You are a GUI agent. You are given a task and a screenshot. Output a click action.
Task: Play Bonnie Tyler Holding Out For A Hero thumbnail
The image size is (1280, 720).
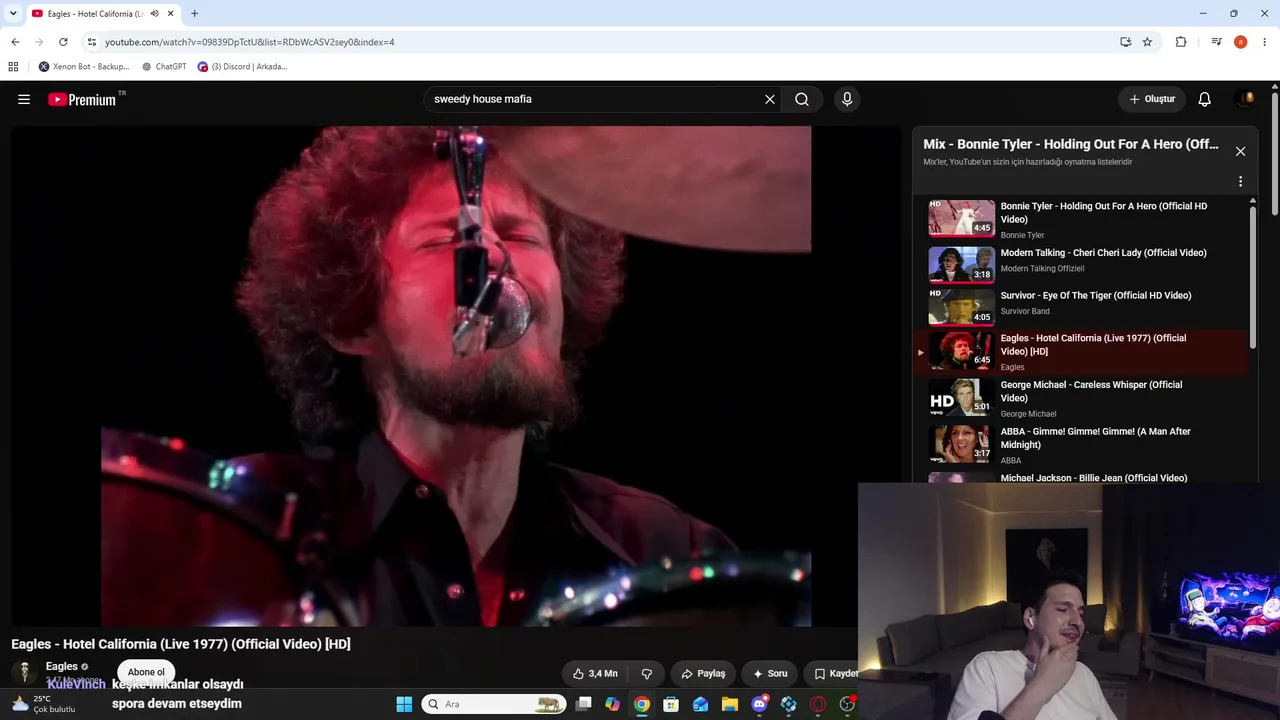[962, 218]
